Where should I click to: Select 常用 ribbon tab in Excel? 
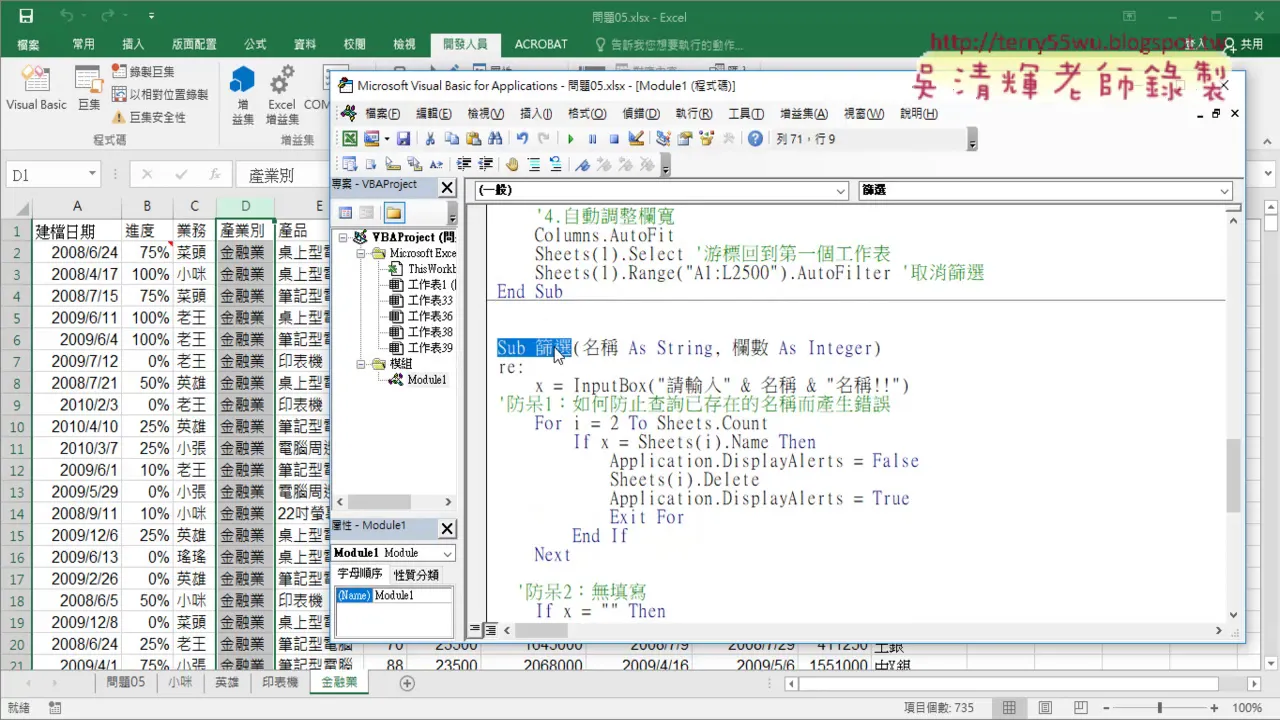(x=83, y=44)
